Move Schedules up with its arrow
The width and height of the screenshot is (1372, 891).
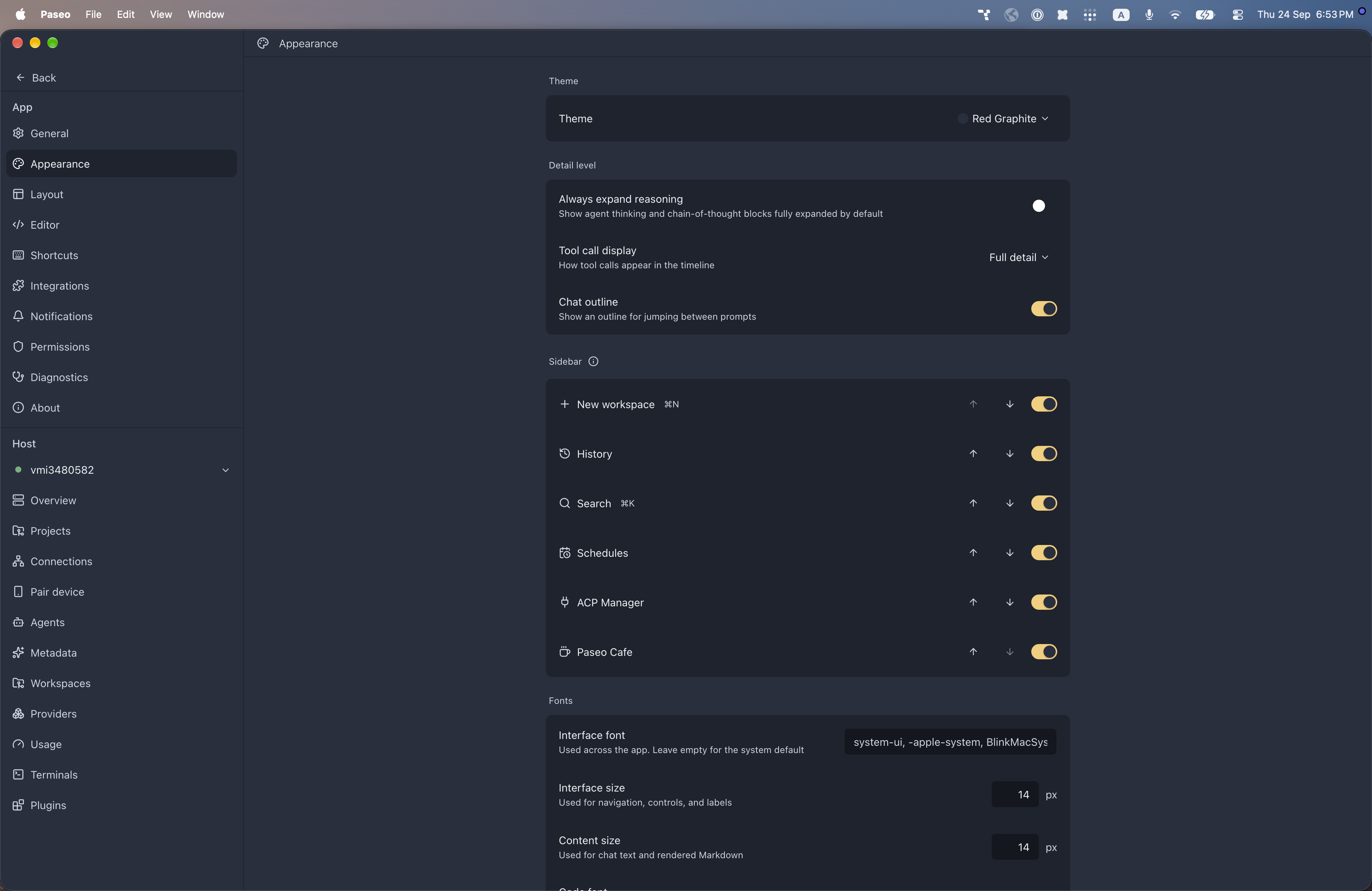coord(973,553)
